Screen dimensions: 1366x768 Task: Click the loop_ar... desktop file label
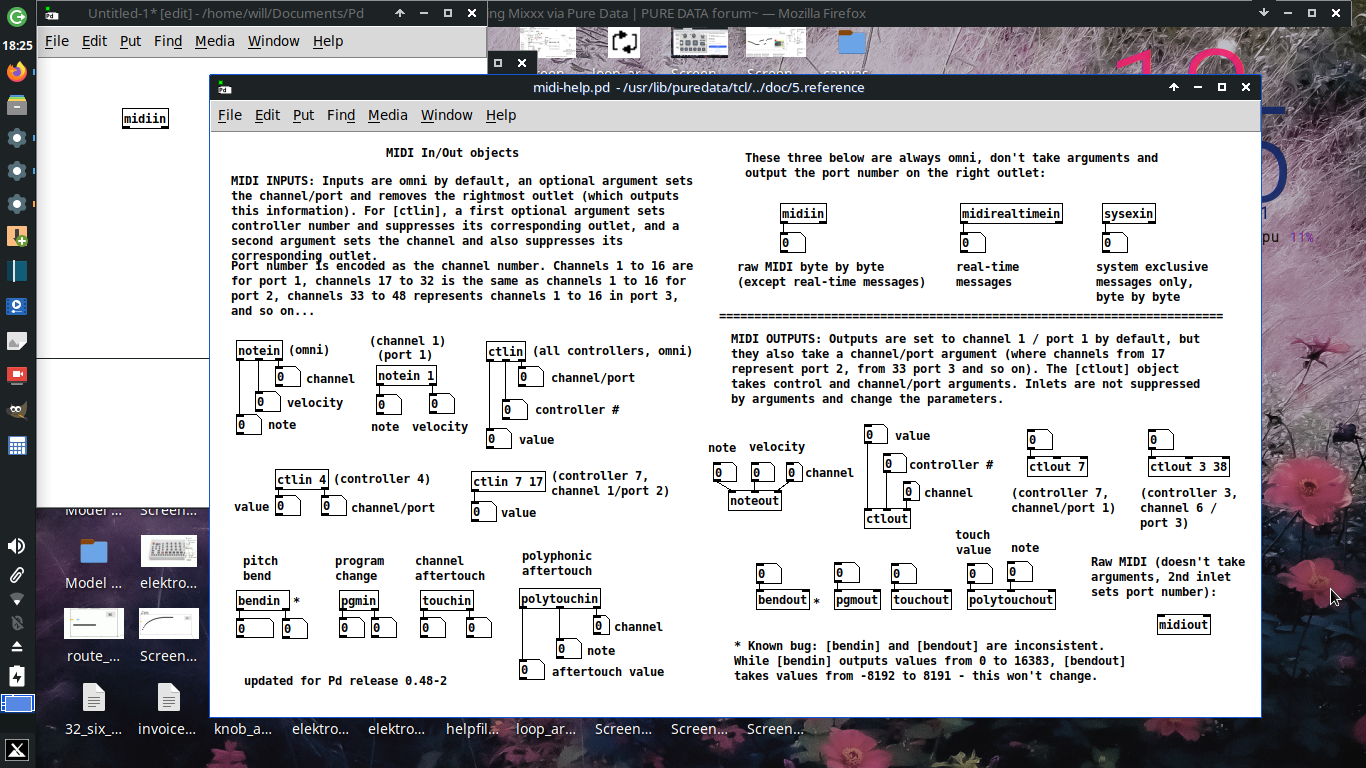pos(545,729)
